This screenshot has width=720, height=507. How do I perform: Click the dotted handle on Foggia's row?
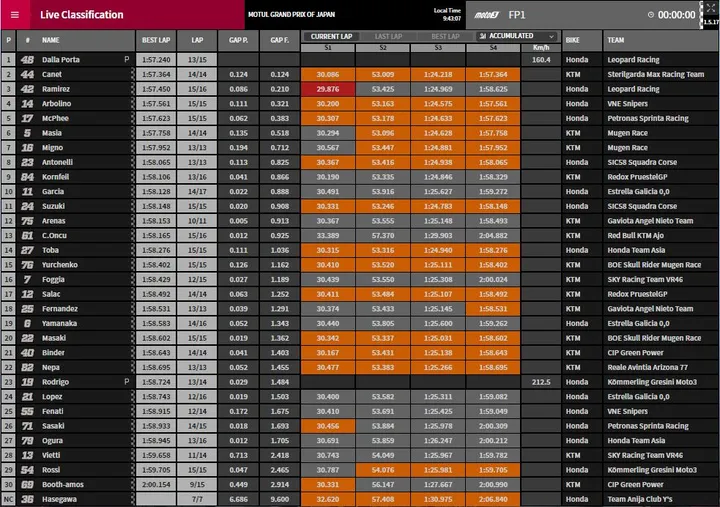point(133,280)
